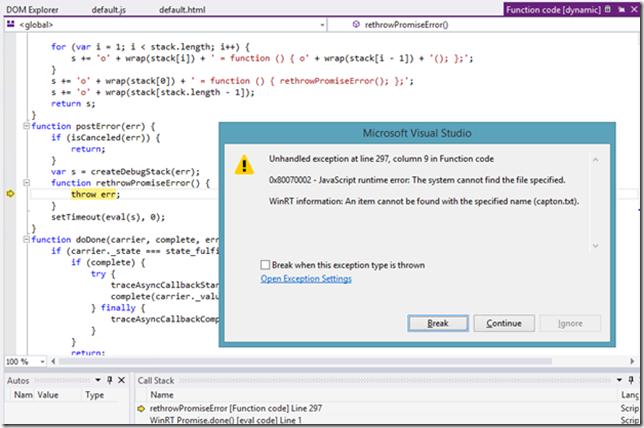Click the Autos 'Value' column header

click(48, 395)
